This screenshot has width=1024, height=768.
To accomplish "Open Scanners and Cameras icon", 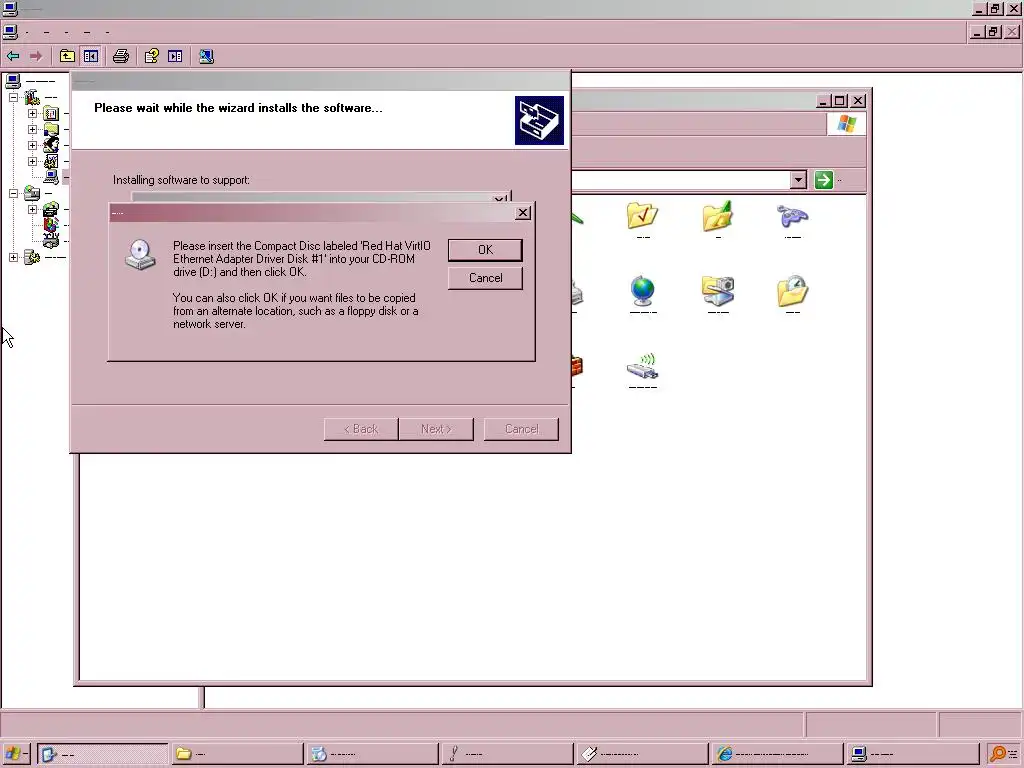I will [x=718, y=291].
